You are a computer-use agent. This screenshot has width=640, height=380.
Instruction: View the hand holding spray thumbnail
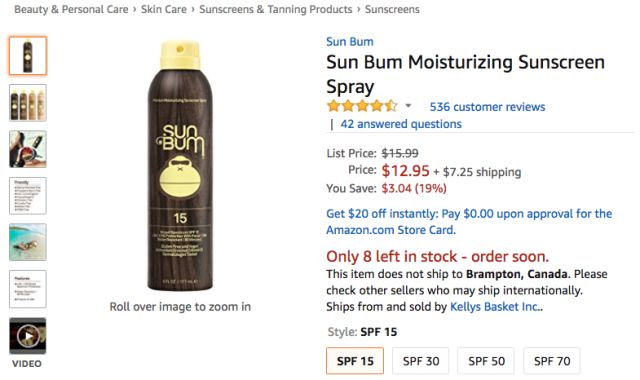[x=28, y=149]
